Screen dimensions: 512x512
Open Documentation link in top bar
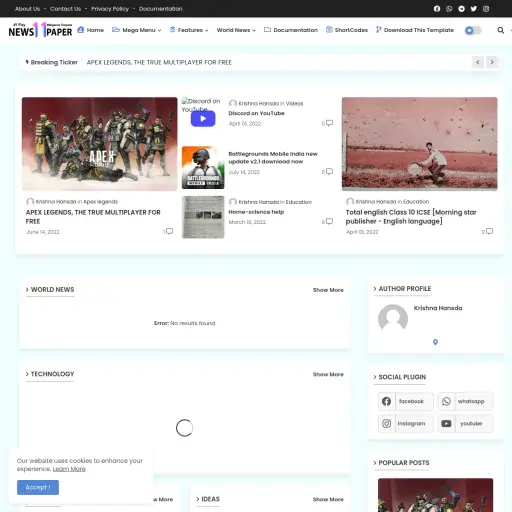(161, 9)
